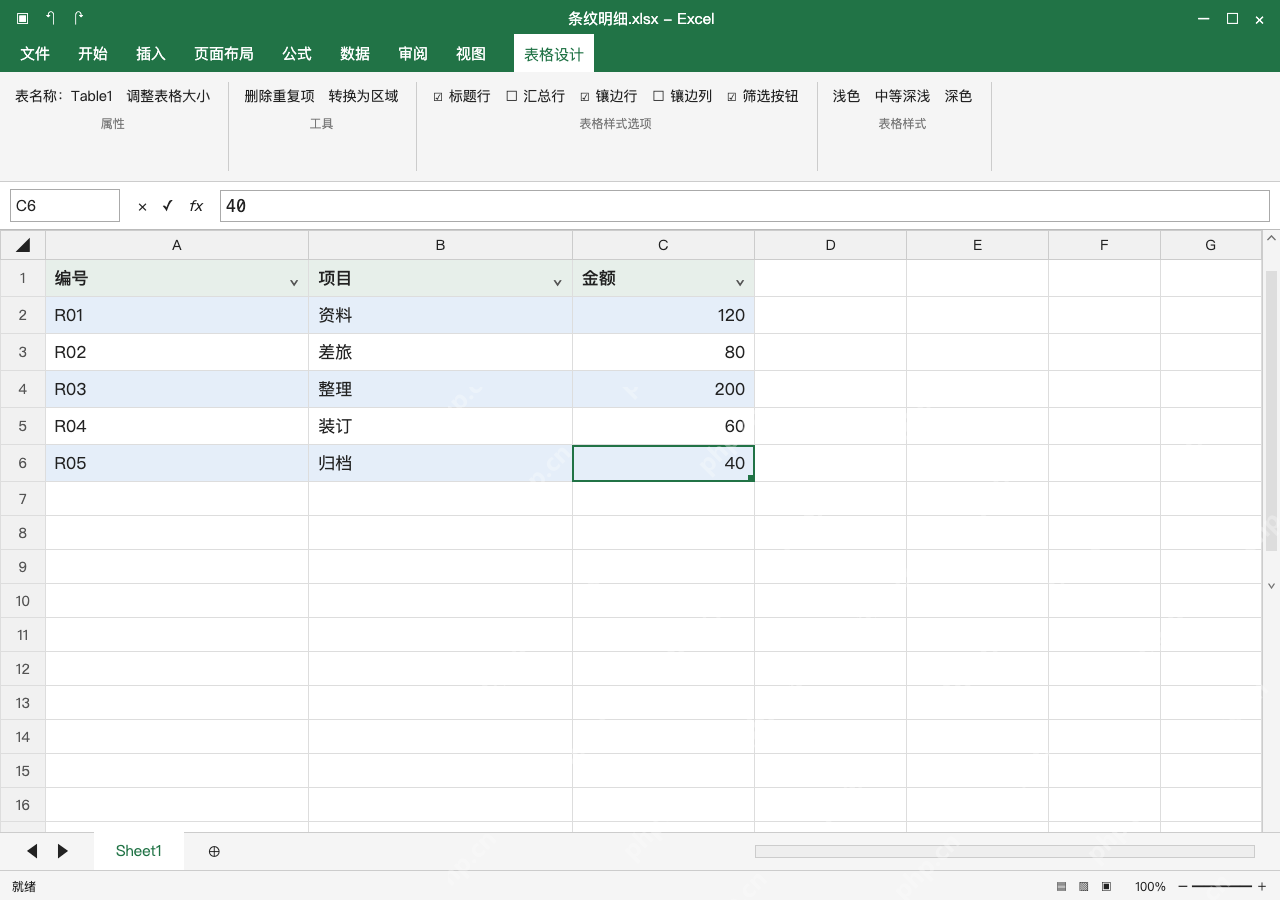The image size is (1280, 900).
Task: Open the 项目 column filter dropdown
Action: coord(558,283)
